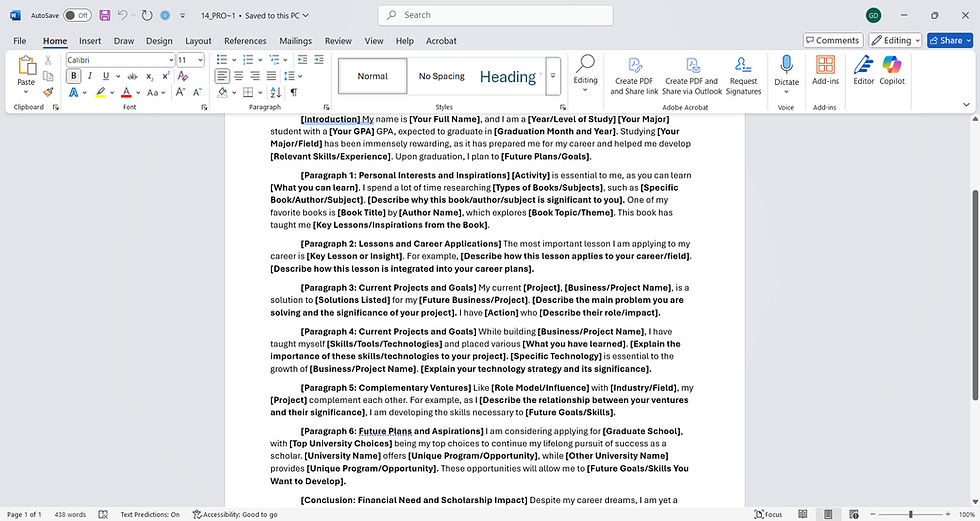Switch to the Review tab
This screenshot has height=521, width=980.
[x=338, y=41]
